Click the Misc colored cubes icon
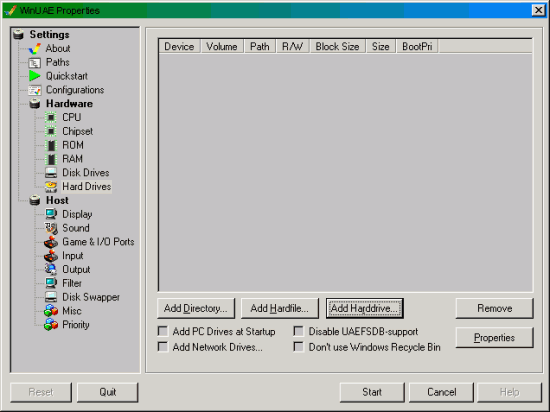This screenshot has height=412, width=550. click(x=51, y=311)
